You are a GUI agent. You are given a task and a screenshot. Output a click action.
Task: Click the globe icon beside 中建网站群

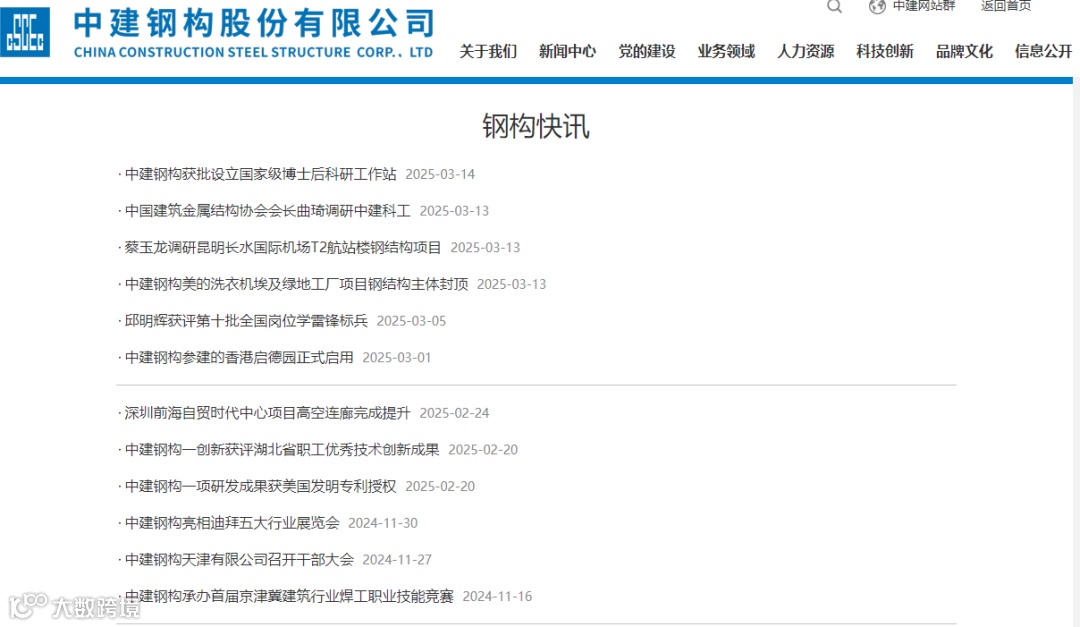click(877, 6)
